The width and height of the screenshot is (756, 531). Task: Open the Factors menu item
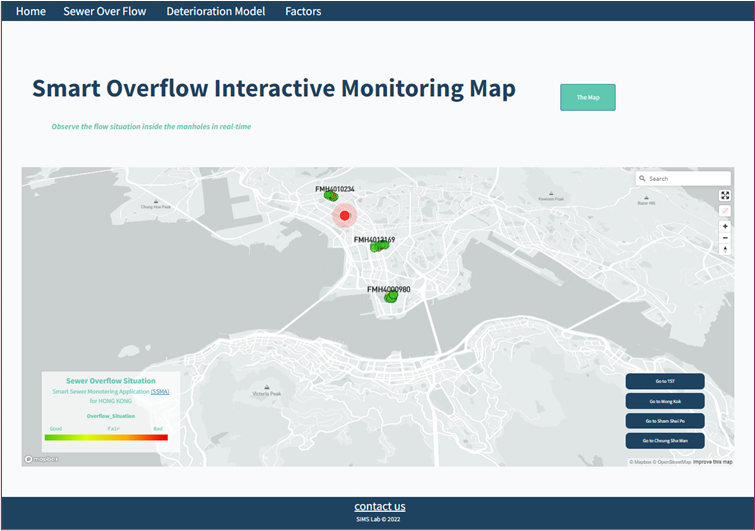303,12
